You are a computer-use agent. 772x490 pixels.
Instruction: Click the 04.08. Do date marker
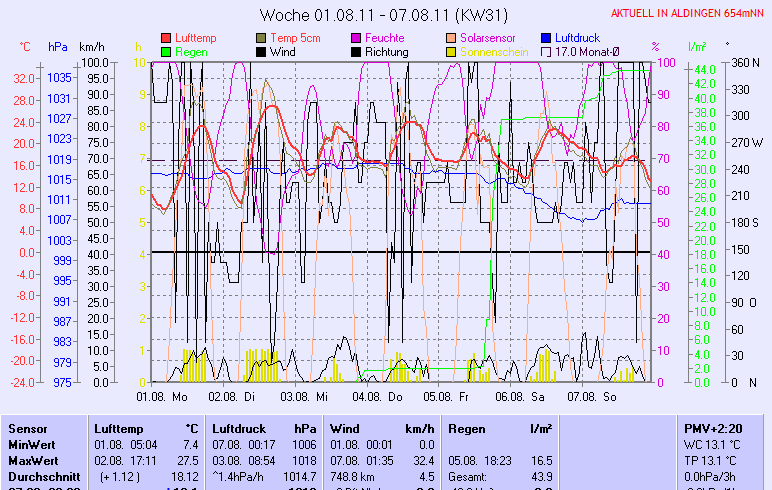click(380, 396)
